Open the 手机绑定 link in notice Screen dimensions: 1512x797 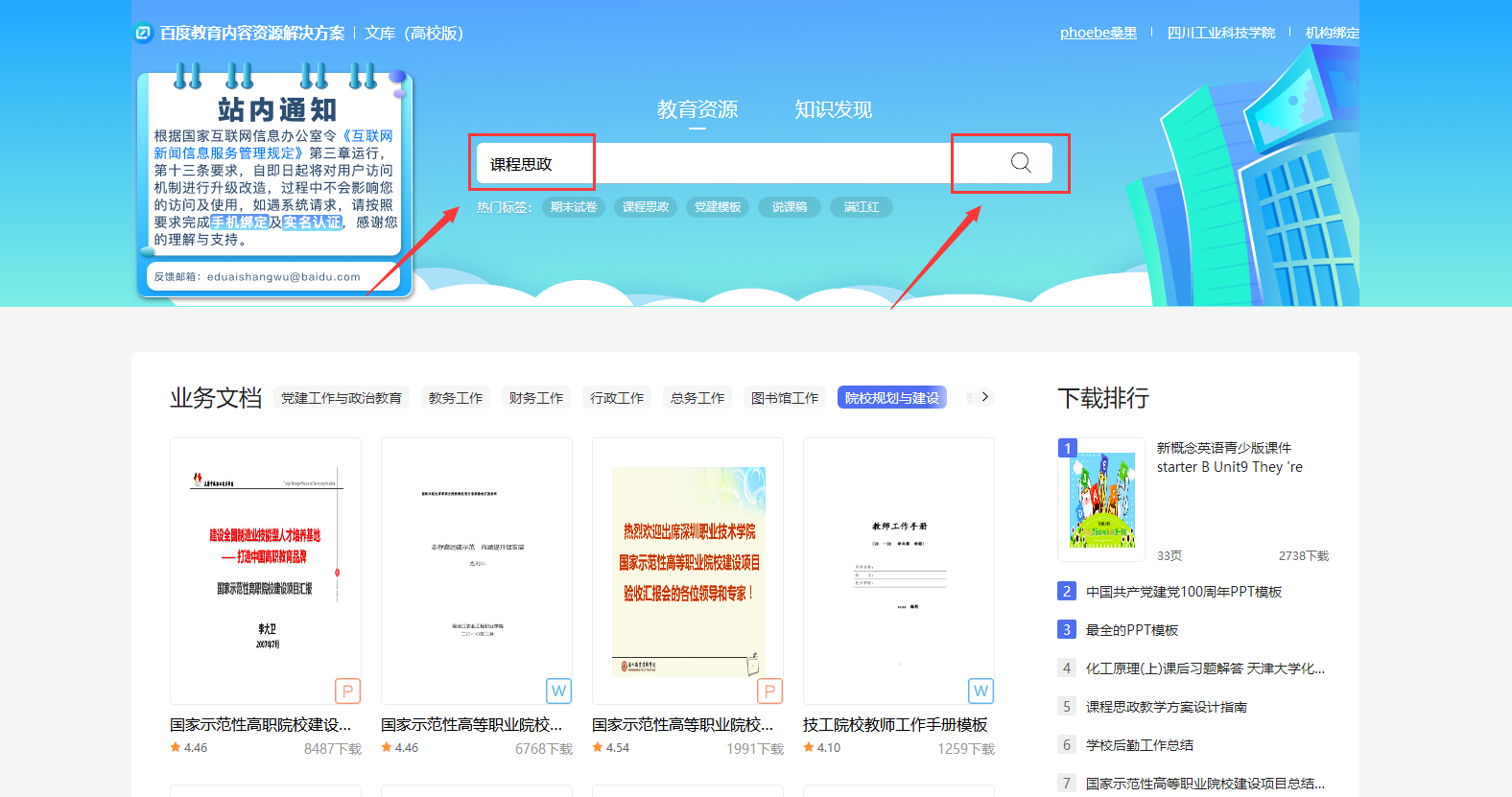239,223
